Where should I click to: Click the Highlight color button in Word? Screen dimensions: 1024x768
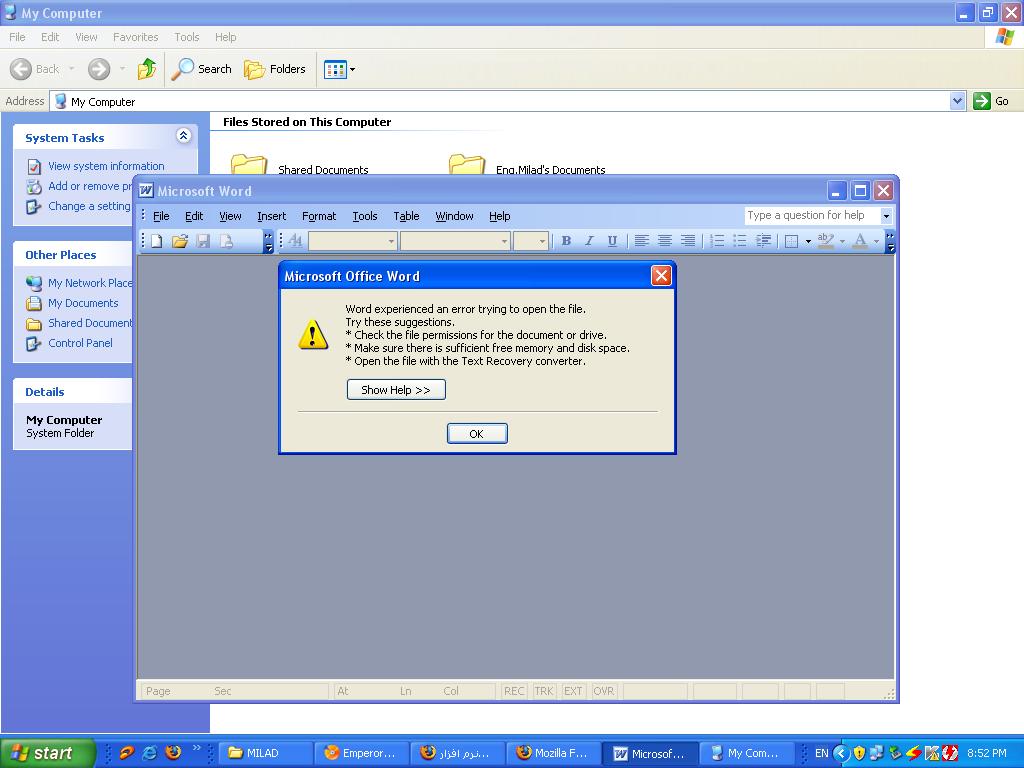[825, 241]
